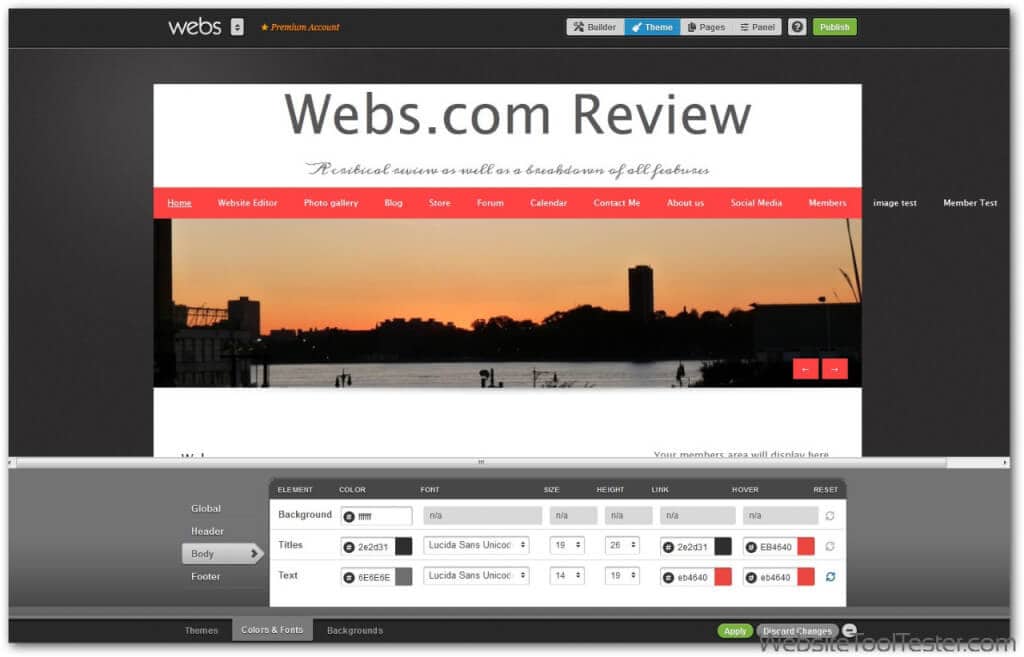
Task: Reset the Background row settings
Action: pyautogui.click(x=830, y=516)
